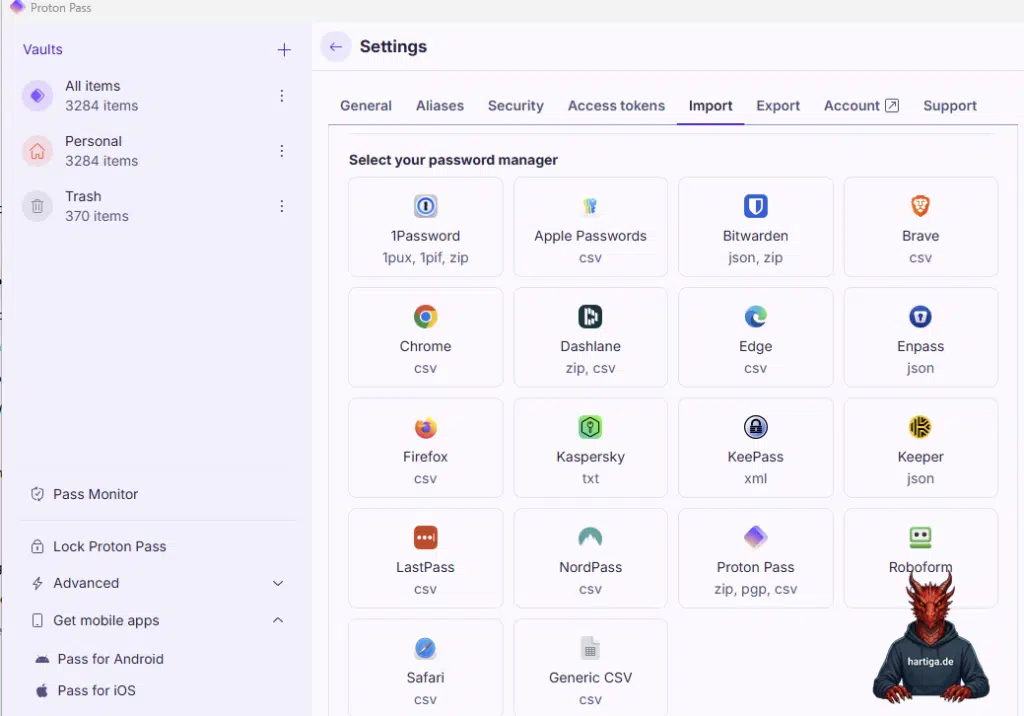Click 'json, zip' under Bitwarden
The image size is (1024, 716).
click(x=756, y=257)
